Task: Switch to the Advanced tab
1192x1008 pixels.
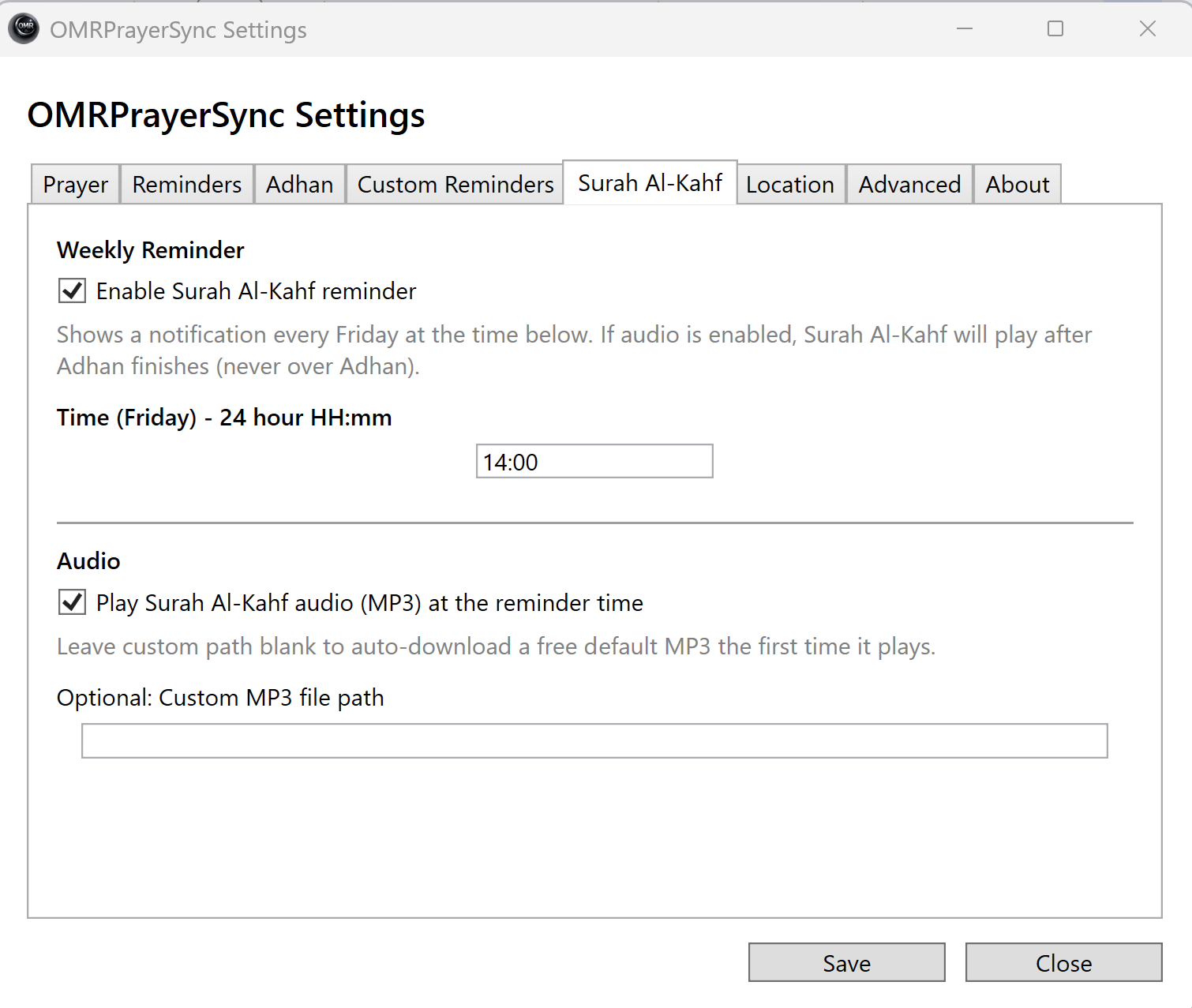Action: click(910, 184)
